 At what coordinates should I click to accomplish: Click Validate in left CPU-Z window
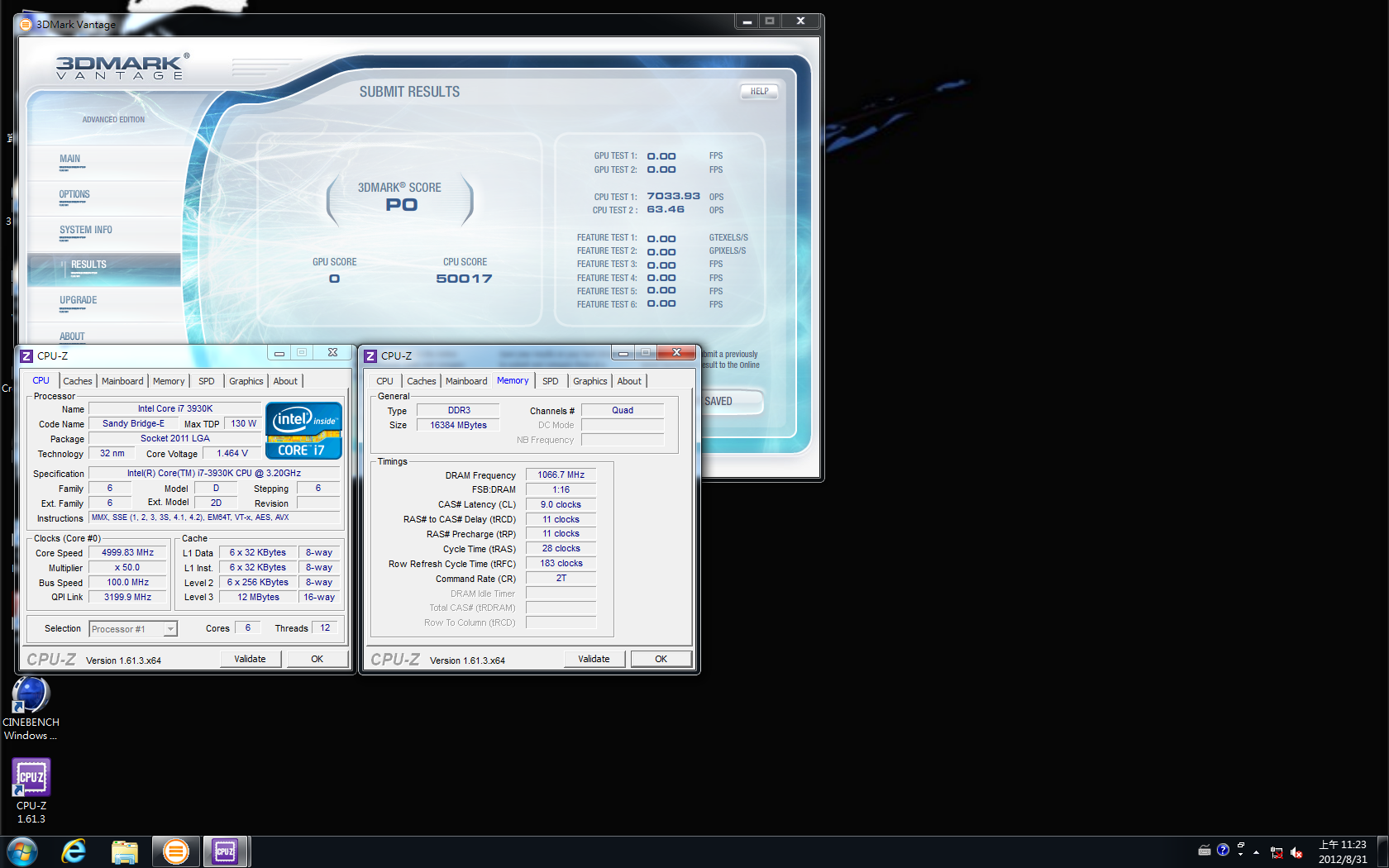coord(251,659)
